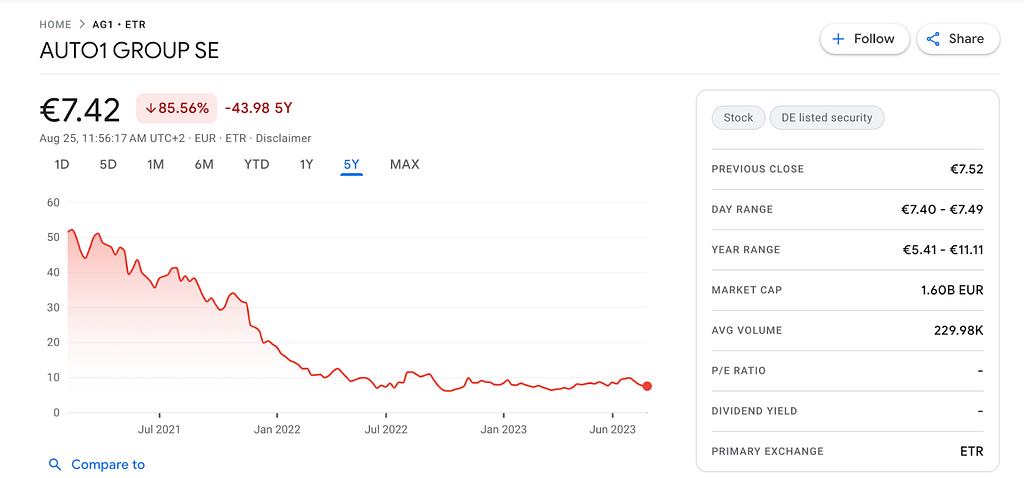Click the Jul 2021 axis label
The height and width of the screenshot is (478, 1024).
point(159,430)
